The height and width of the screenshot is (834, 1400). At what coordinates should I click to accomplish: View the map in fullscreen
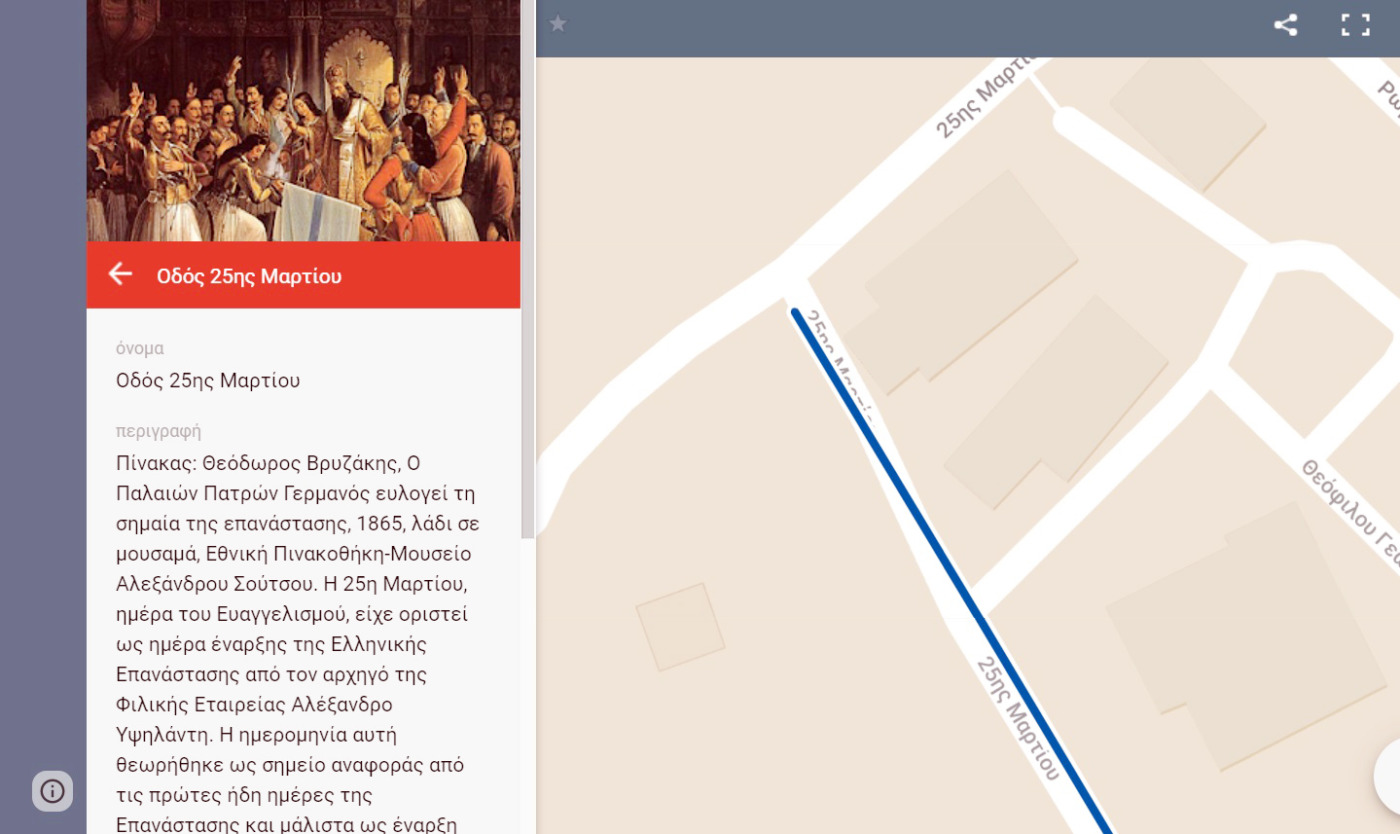(1355, 25)
